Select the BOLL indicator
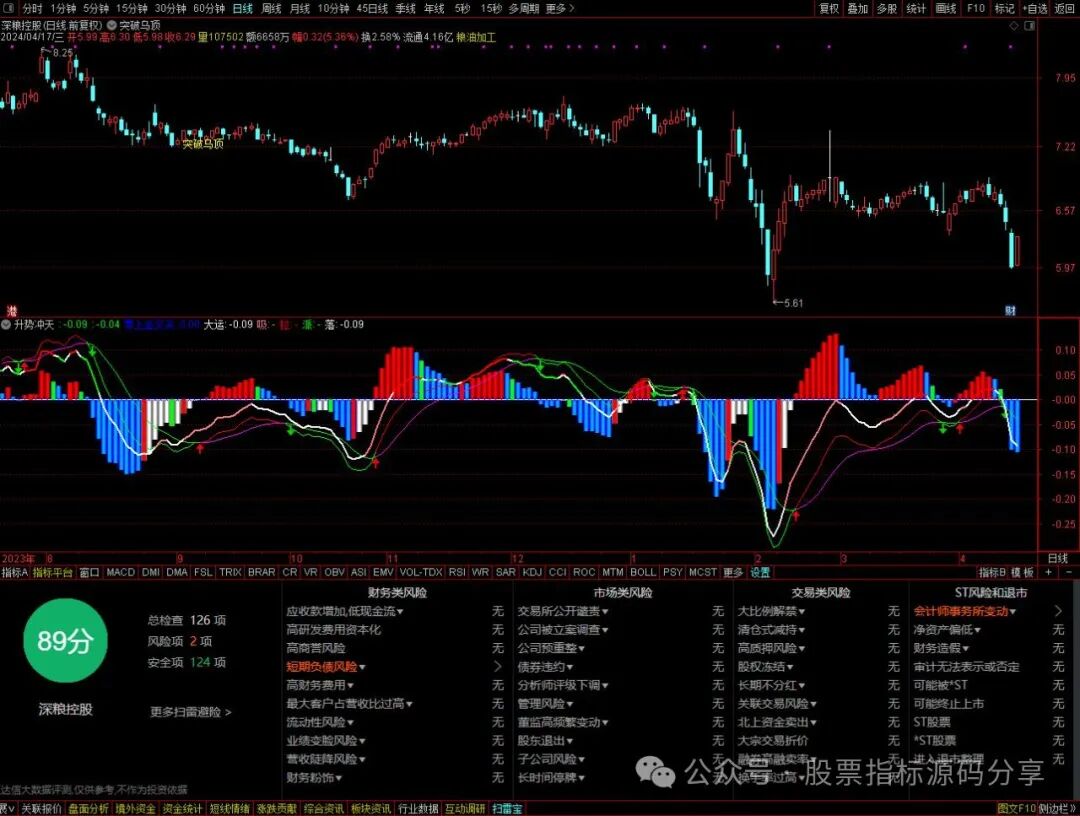1080x816 pixels. click(643, 572)
